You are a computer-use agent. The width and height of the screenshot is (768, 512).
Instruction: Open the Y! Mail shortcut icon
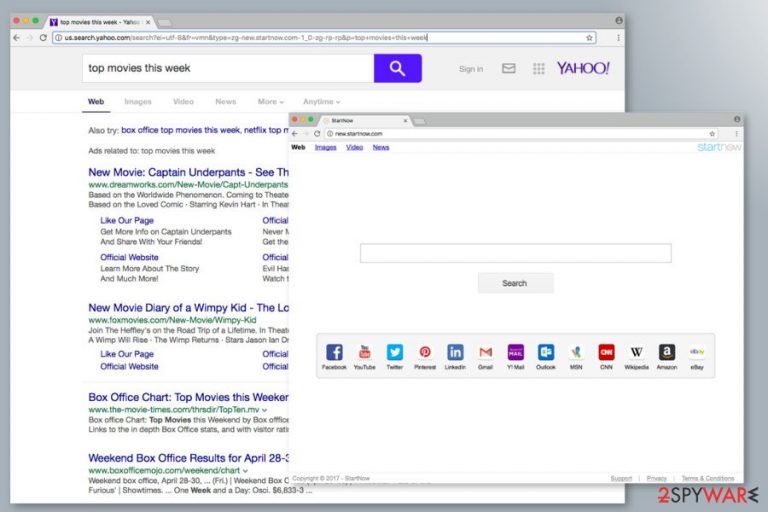coord(516,352)
